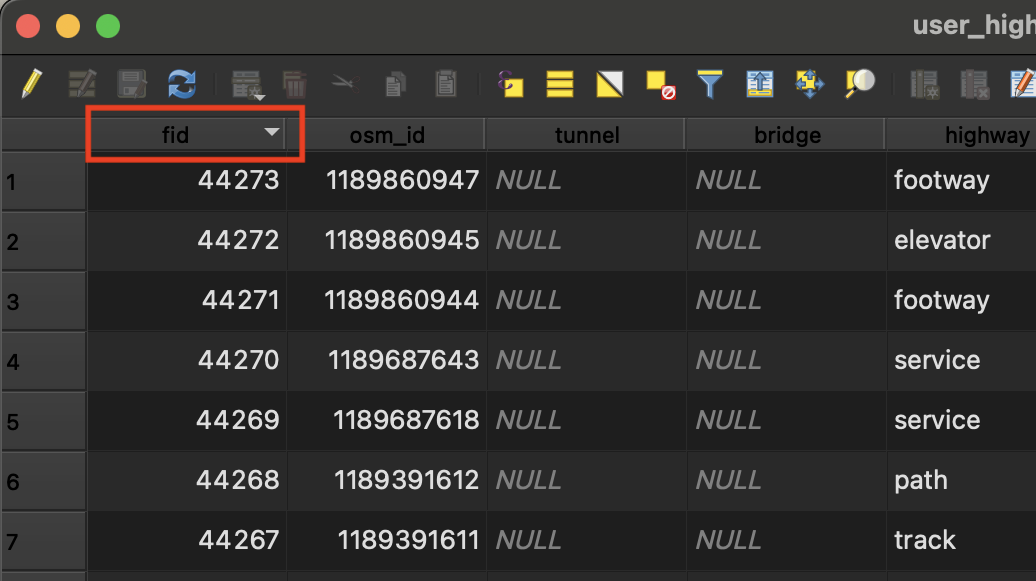The width and height of the screenshot is (1036, 581).
Task: Open Select features using an expression
Action: 511,84
